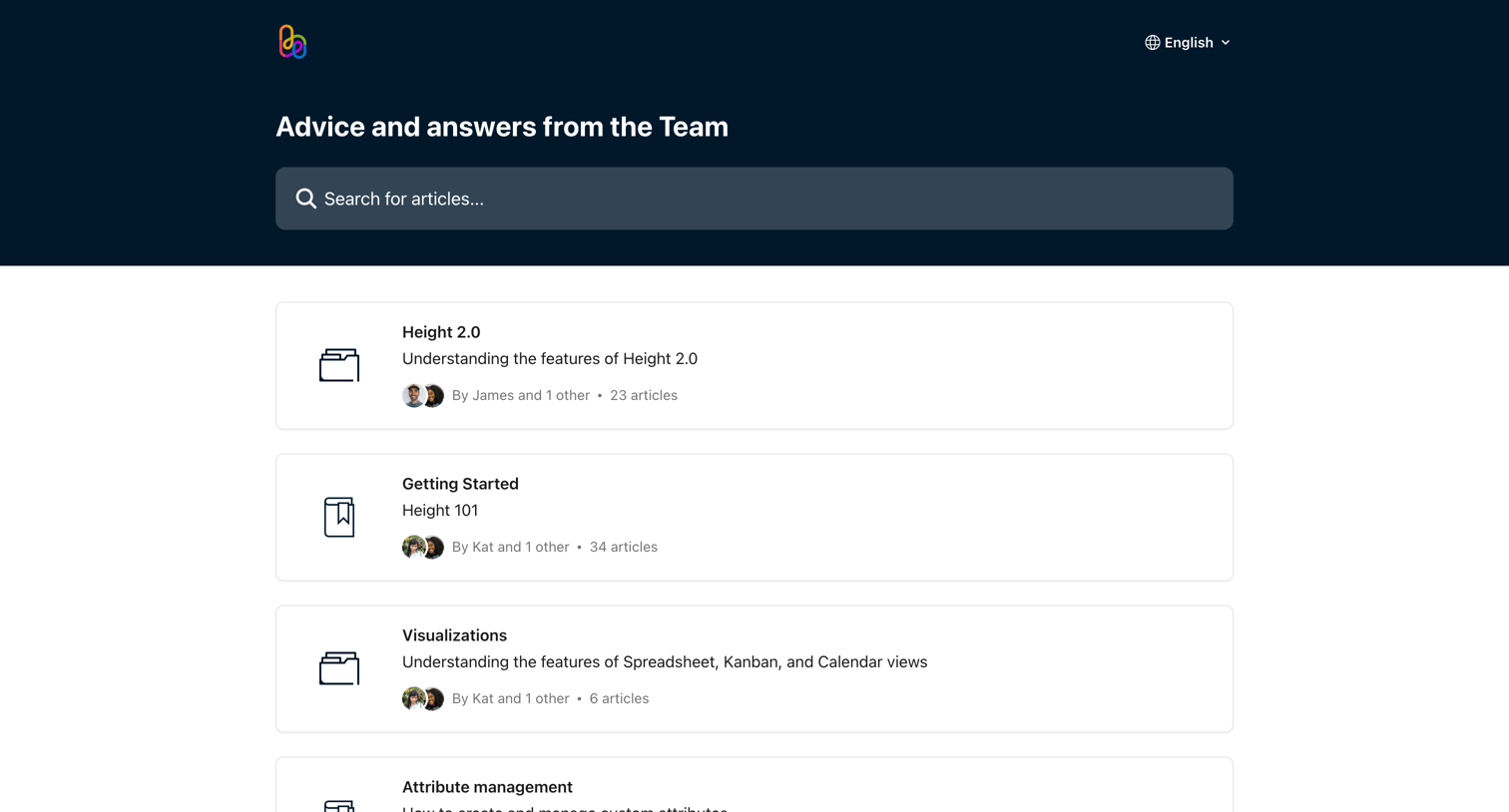Click the Spreadsheet, Kanban, and Calendar description
1509x812 pixels.
[x=665, y=662]
